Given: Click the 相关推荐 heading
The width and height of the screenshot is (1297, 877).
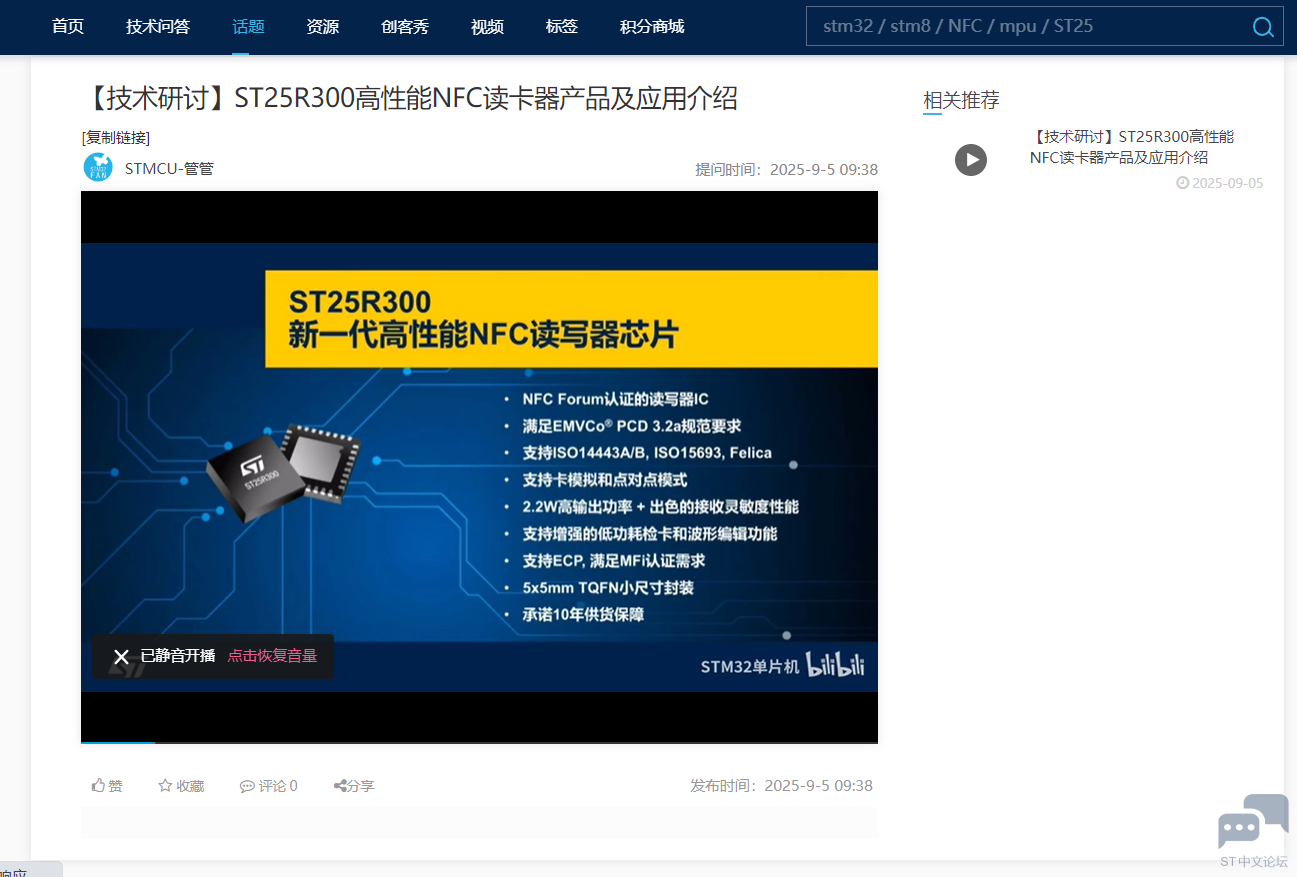Looking at the screenshot, I should coord(961,100).
